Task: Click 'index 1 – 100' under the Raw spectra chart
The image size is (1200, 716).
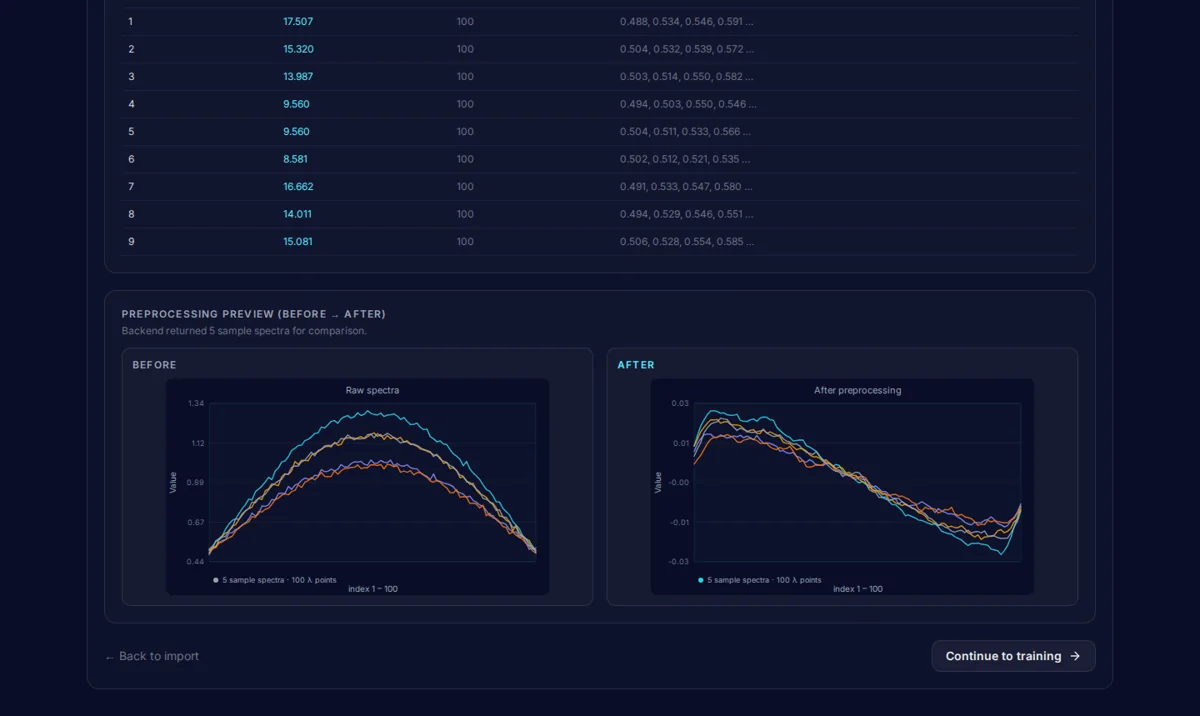Action: pos(373,589)
